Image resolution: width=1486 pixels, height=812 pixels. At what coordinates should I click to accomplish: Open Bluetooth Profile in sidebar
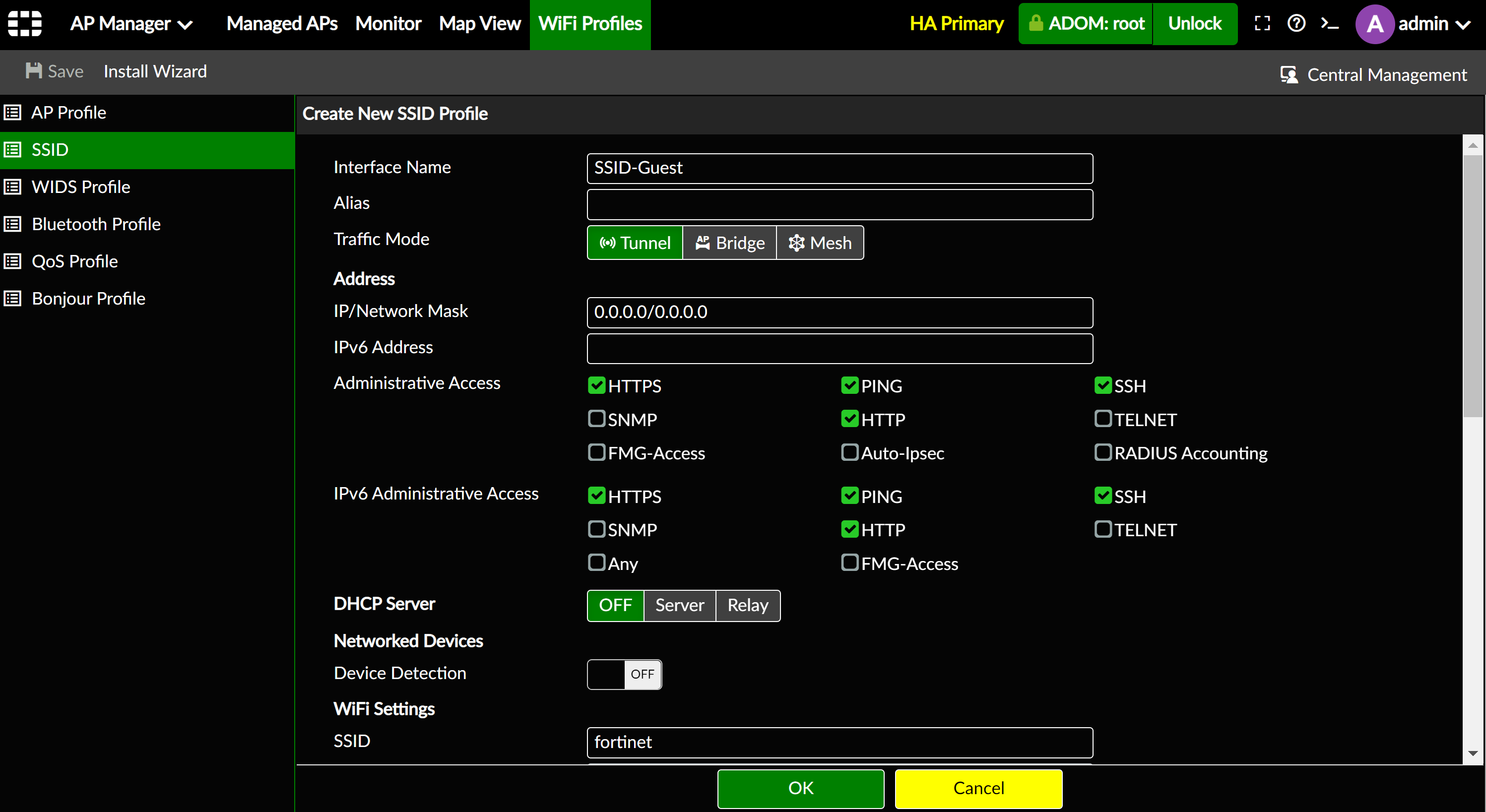pyautogui.click(x=147, y=224)
